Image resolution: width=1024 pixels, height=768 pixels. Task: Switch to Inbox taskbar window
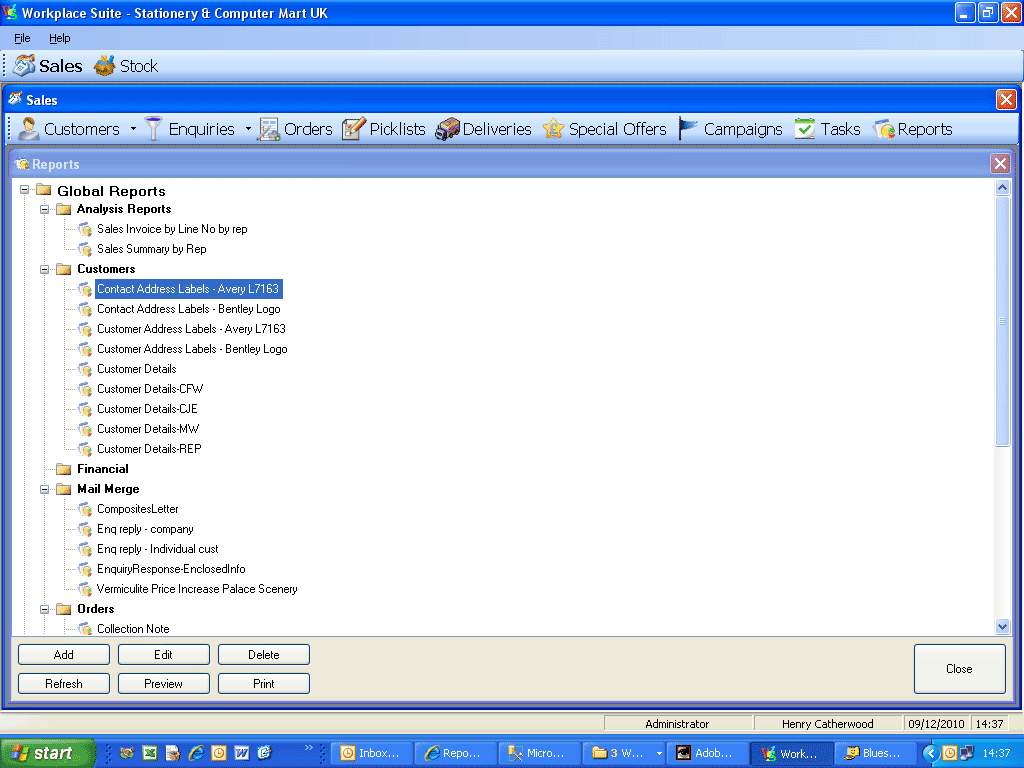tap(372, 753)
